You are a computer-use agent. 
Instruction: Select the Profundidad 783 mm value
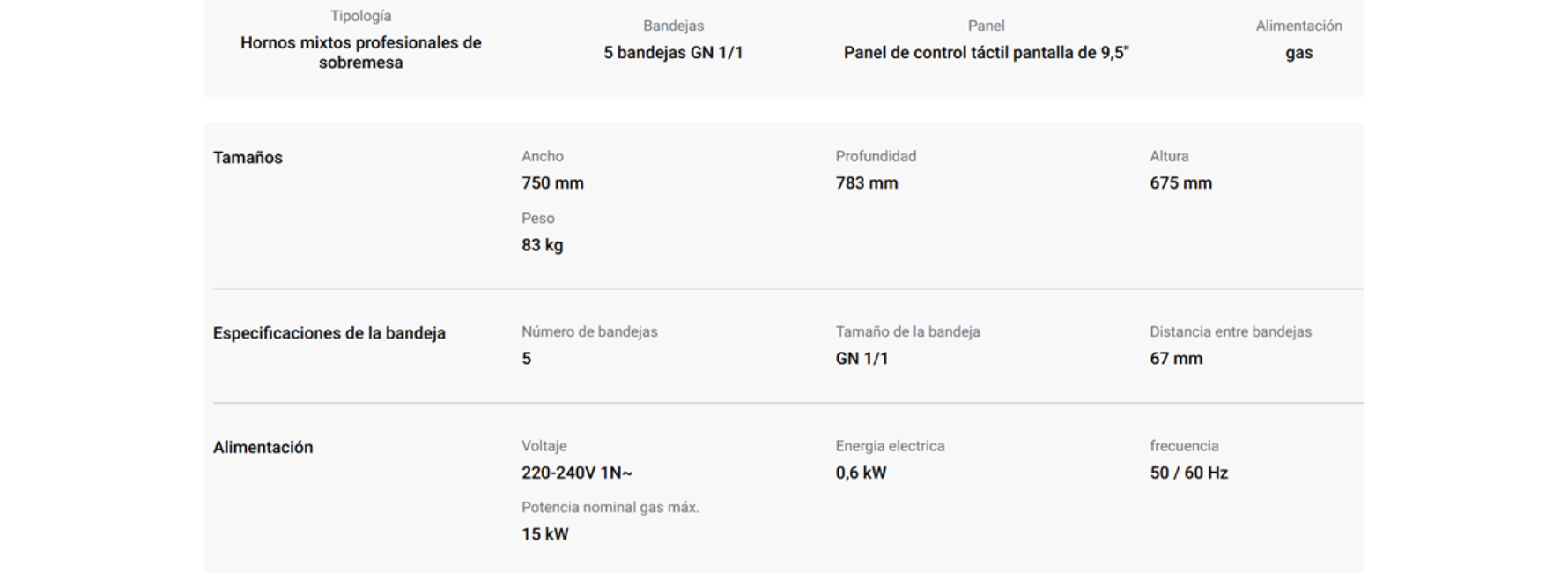coord(867,183)
